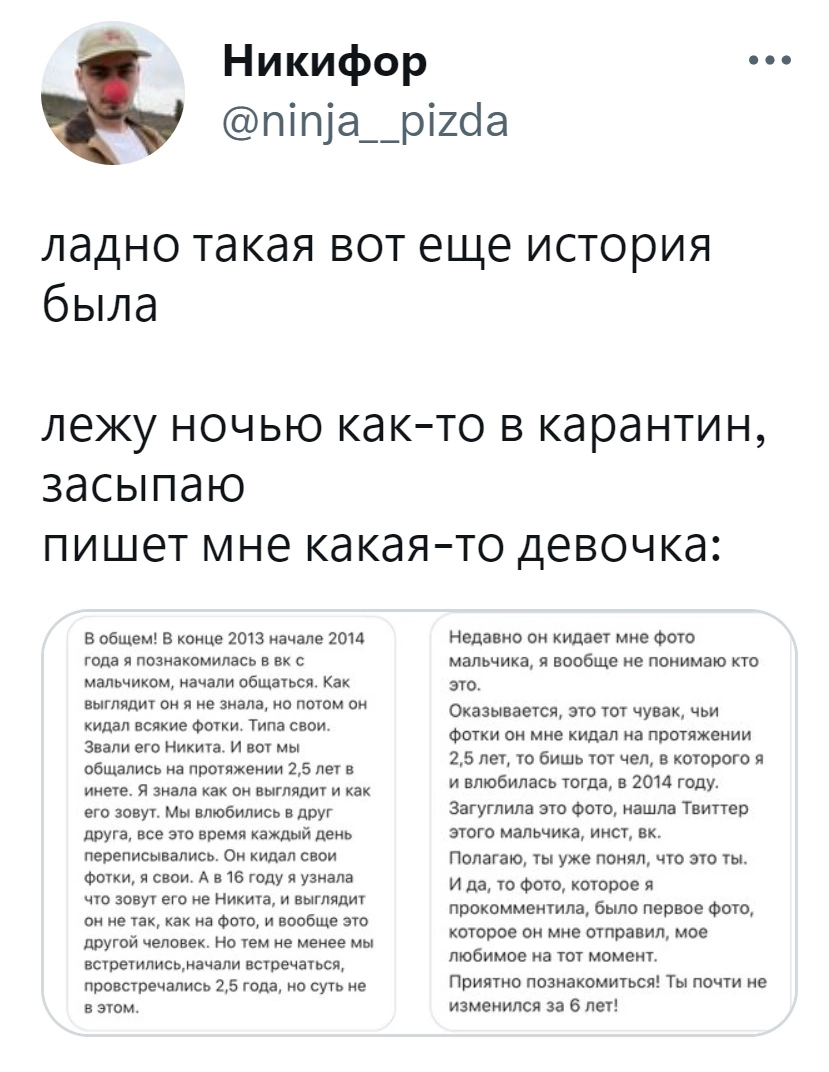
Task: Open the @ninja__pizda handle link
Action: coord(366,122)
